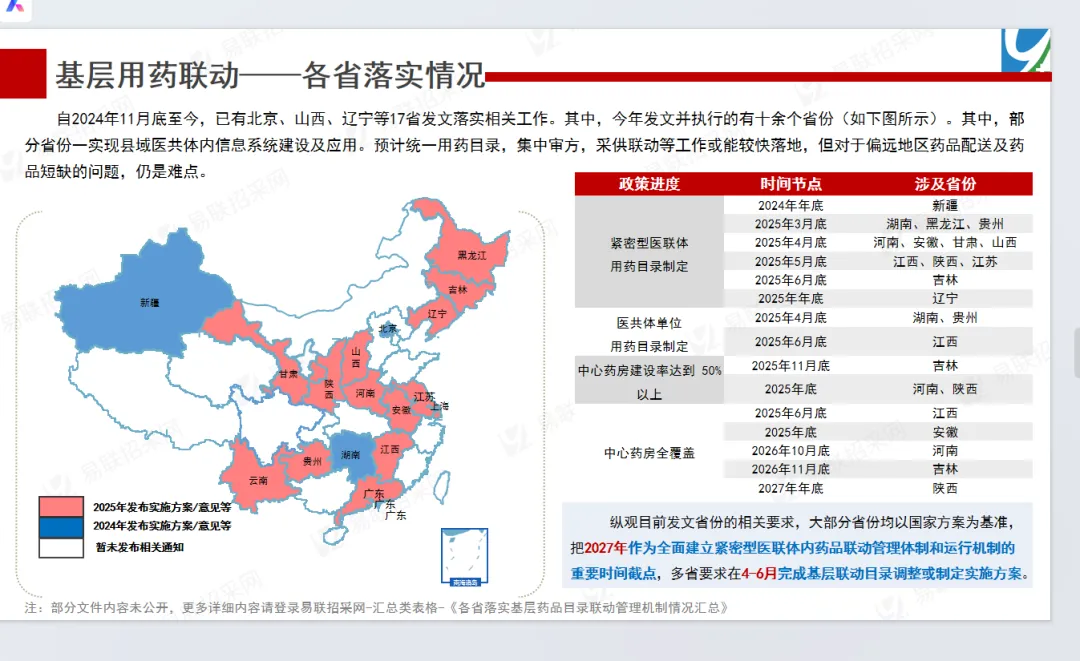Click the 时间节点 table header
This screenshot has height=661, width=1080.
click(791, 184)
